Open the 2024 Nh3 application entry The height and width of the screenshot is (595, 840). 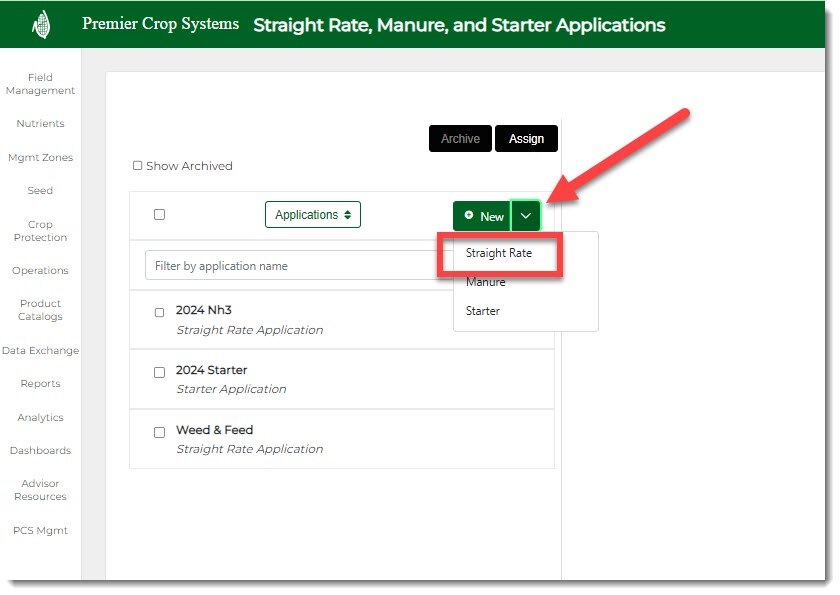(204, 310)
